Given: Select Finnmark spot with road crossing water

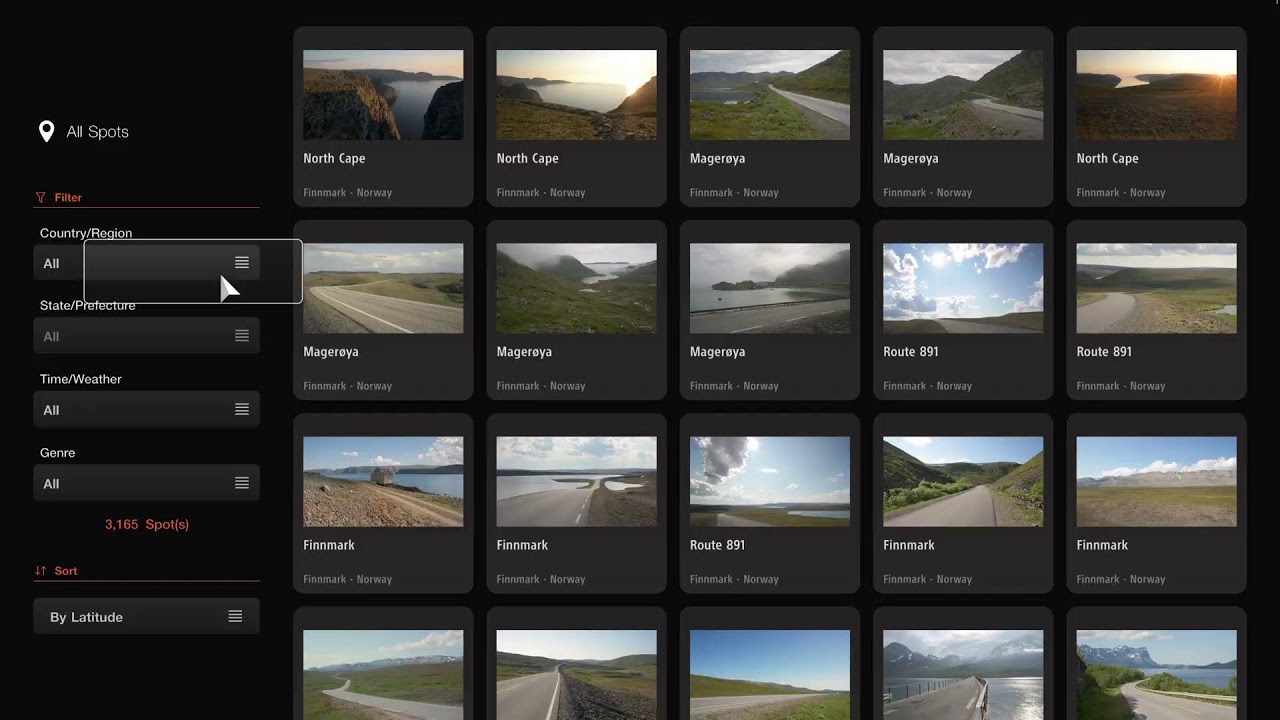Looking at the screenshot, I should click(576, 503).
